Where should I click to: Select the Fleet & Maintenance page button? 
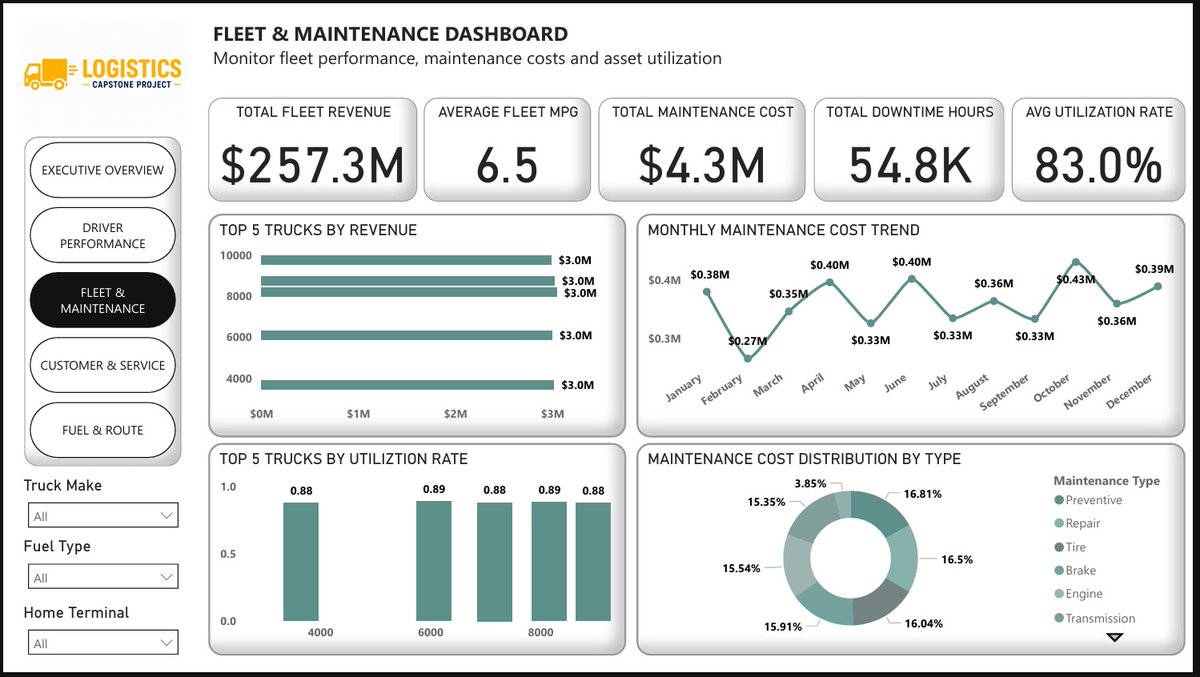103,300
